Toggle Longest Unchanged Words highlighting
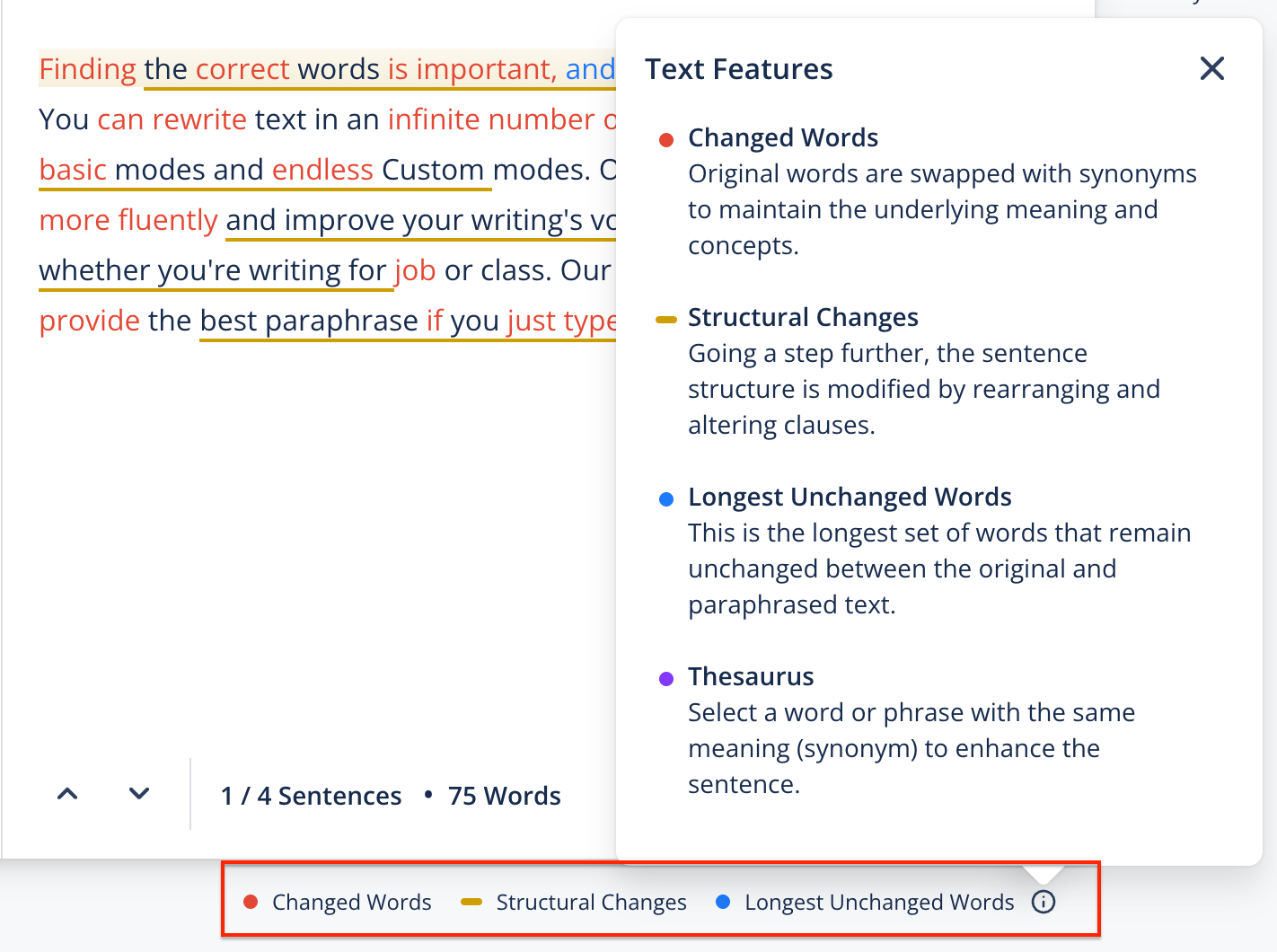Image resolution: width=1277 pixels, height=952 pixels. pyautogui.click(x=878, y=902)
